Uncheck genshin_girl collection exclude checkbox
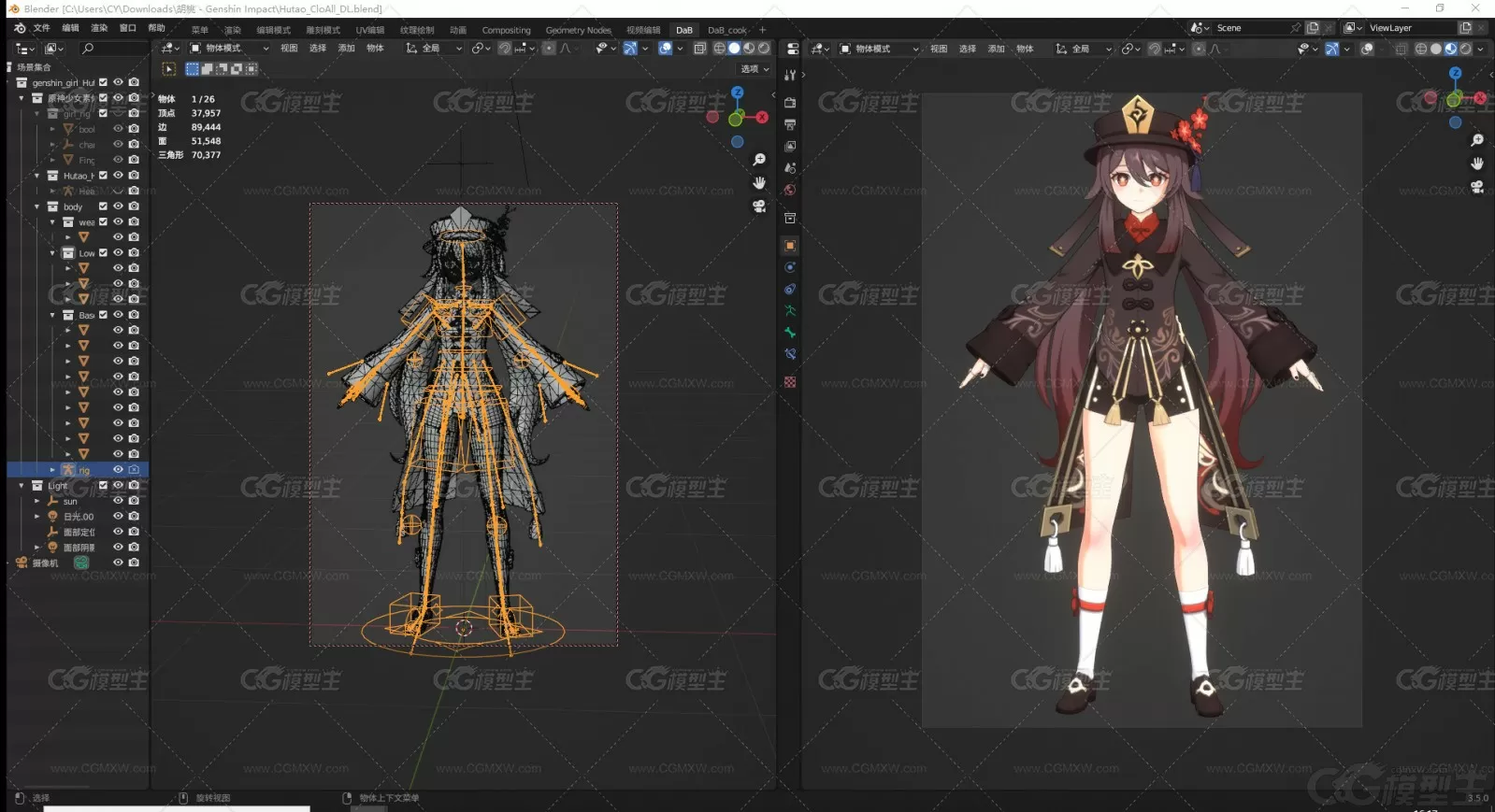This screenshot has width=1495, height=812. coord(103,82)
